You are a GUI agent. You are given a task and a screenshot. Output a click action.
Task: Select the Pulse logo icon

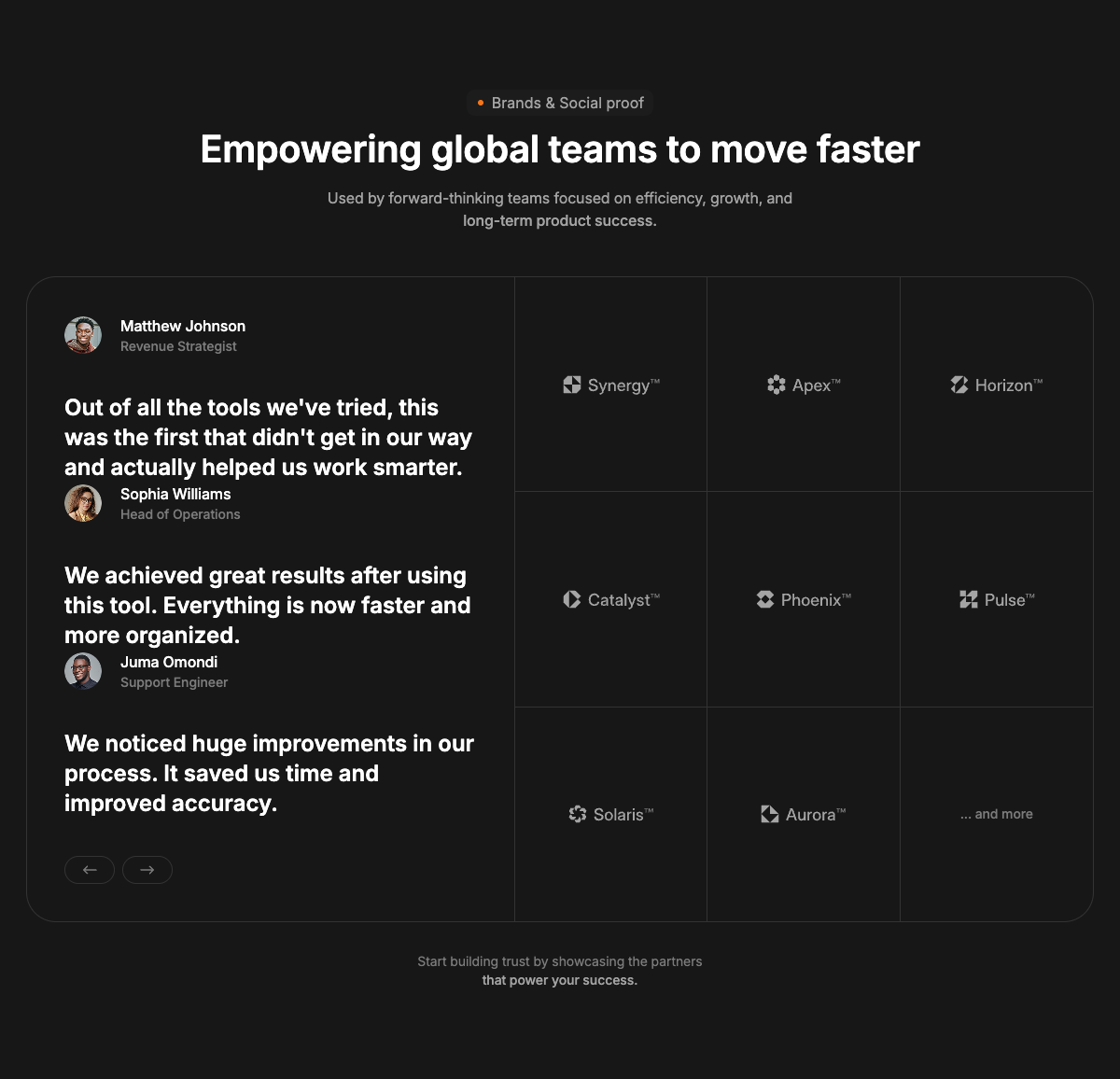pos(969,599)
